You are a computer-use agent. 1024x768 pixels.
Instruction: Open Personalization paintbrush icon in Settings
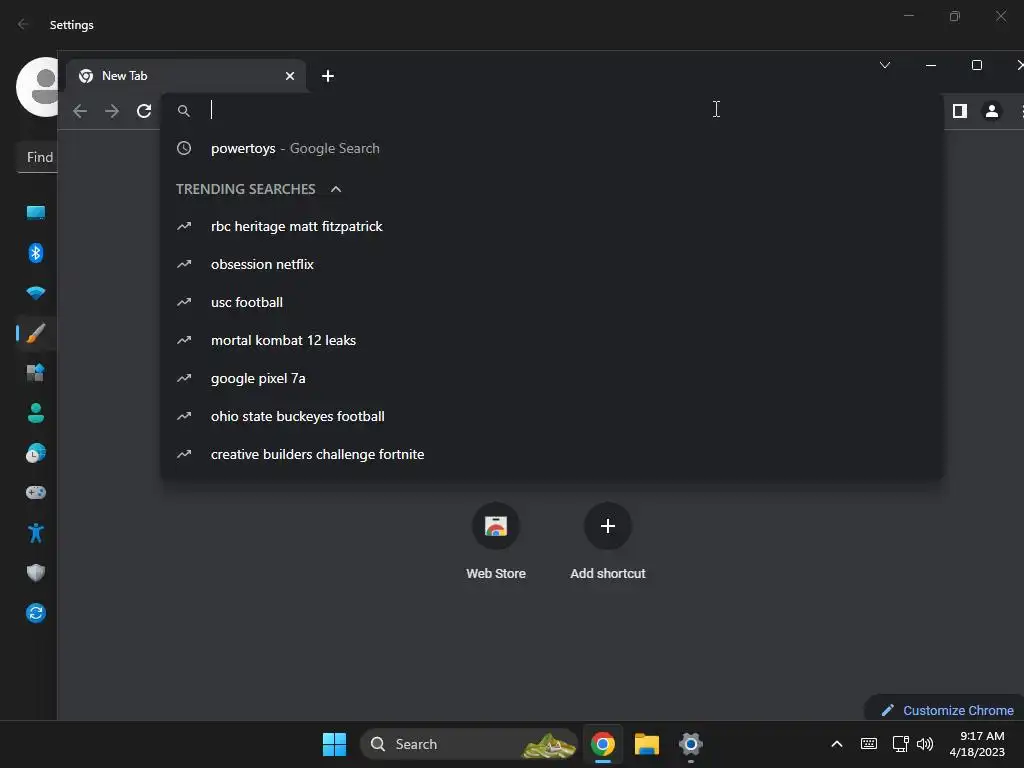click(36, 333)
